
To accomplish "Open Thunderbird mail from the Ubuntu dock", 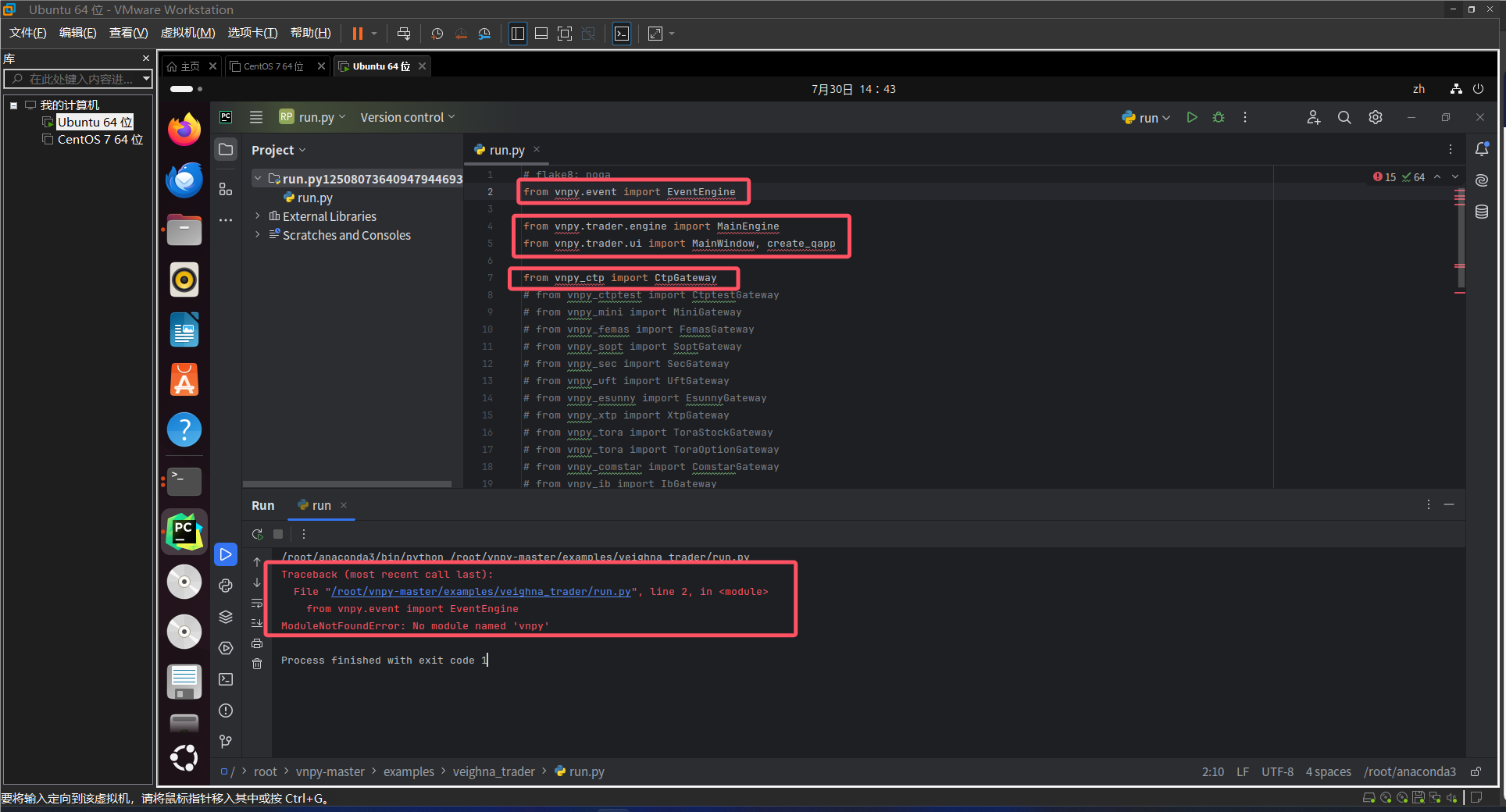I will point(184,180).
